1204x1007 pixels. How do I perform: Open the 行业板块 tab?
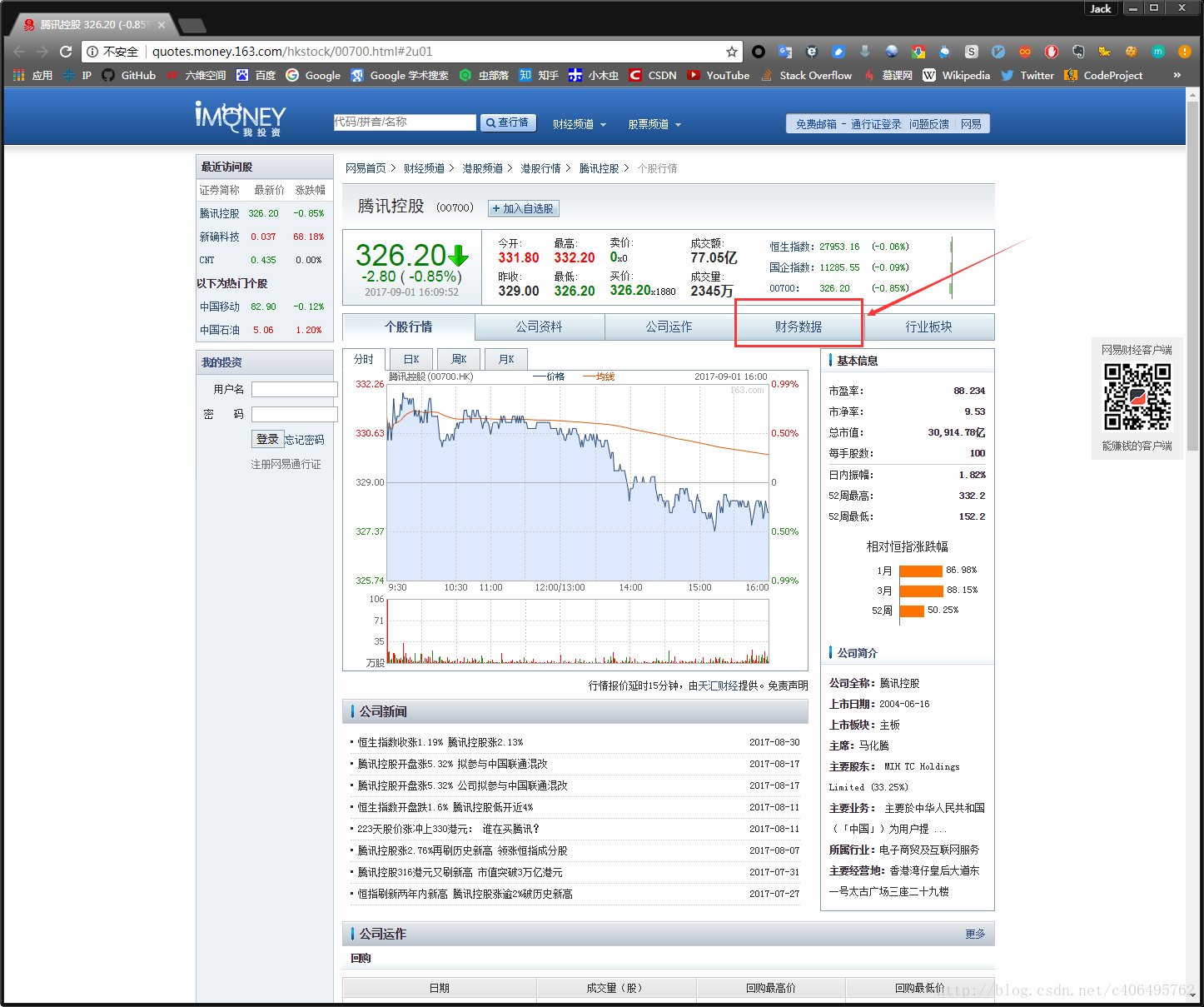[929, 327]
